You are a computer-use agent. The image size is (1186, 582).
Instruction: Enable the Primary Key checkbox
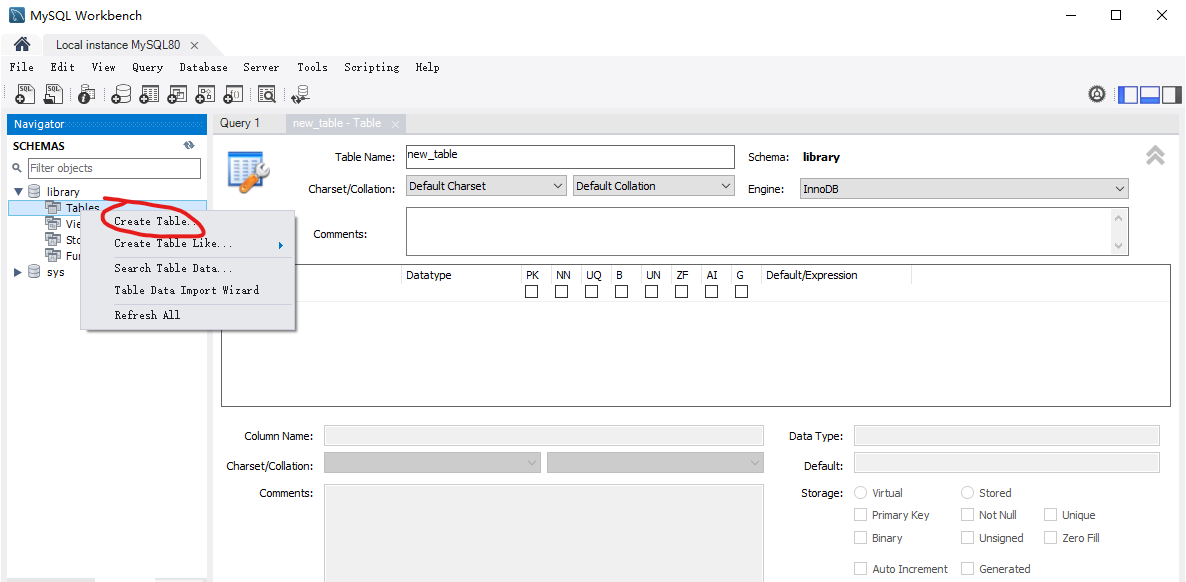pyautogui.click(x=860, y=515)
